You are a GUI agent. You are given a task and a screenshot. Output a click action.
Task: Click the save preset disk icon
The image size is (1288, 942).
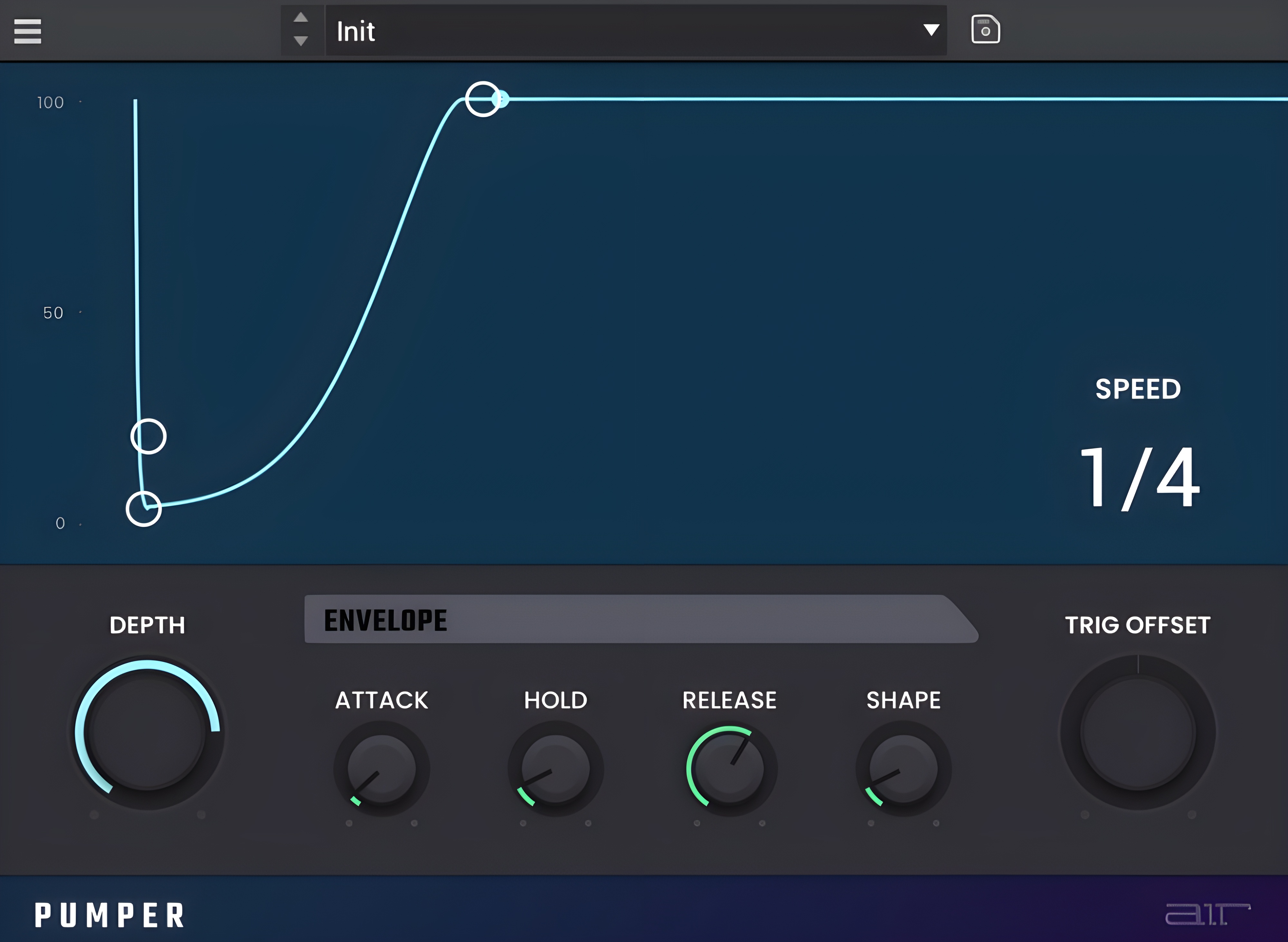(x=985, y=30)
